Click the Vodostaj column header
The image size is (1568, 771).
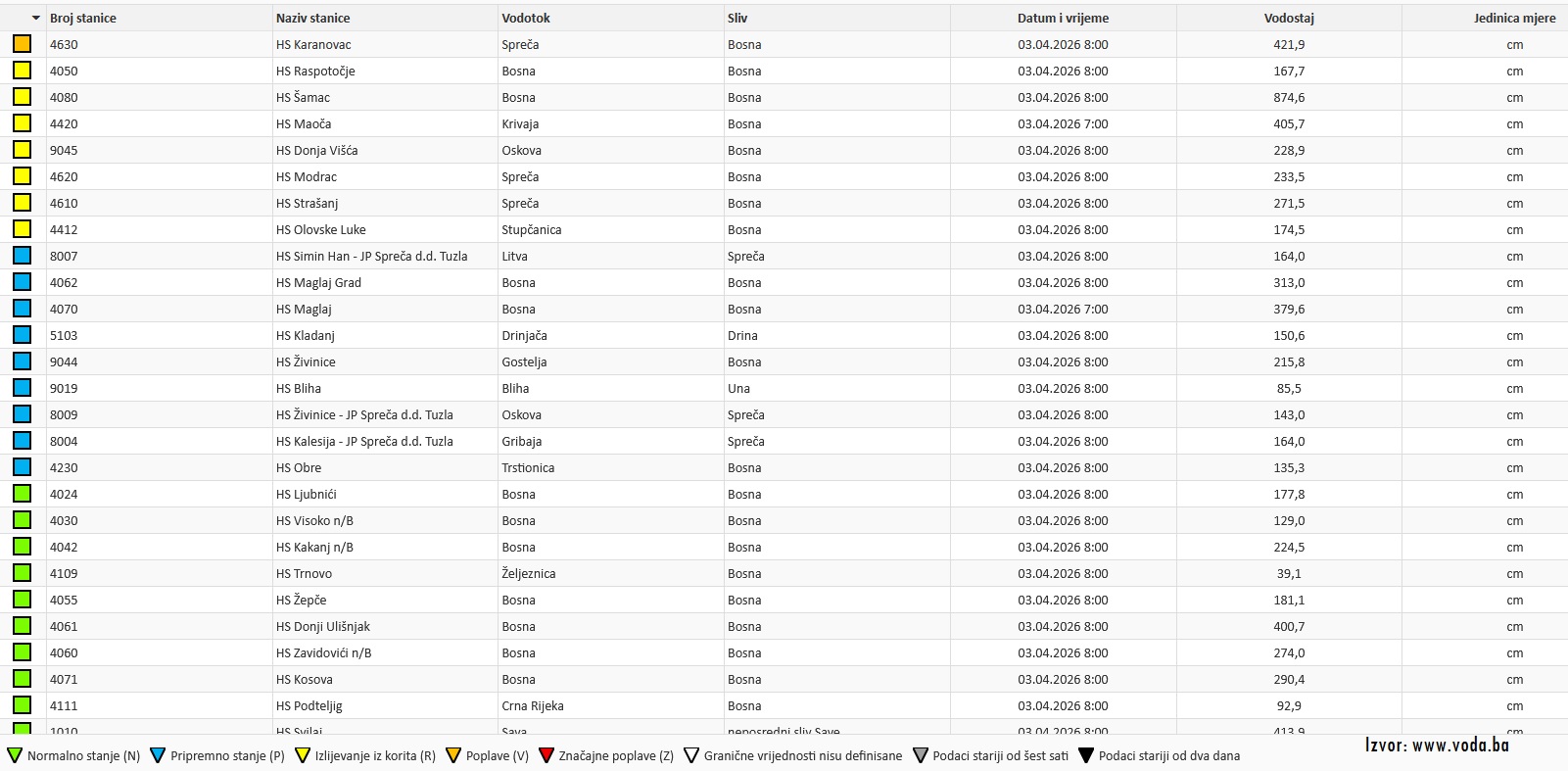tap(1289, 18)
